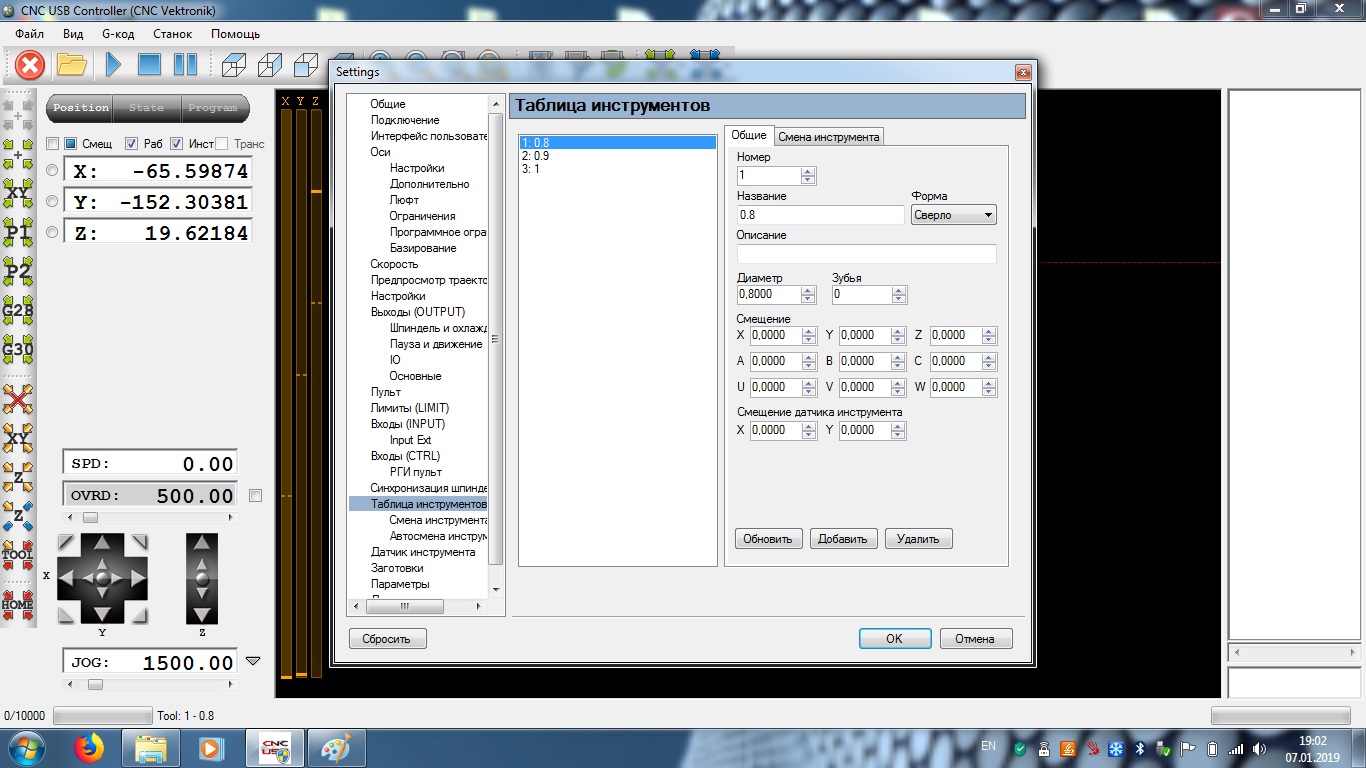This screenshot has height=768, width=1366.
Task: Click the green-arrow plus zero-offset icon
Action: 18,153
